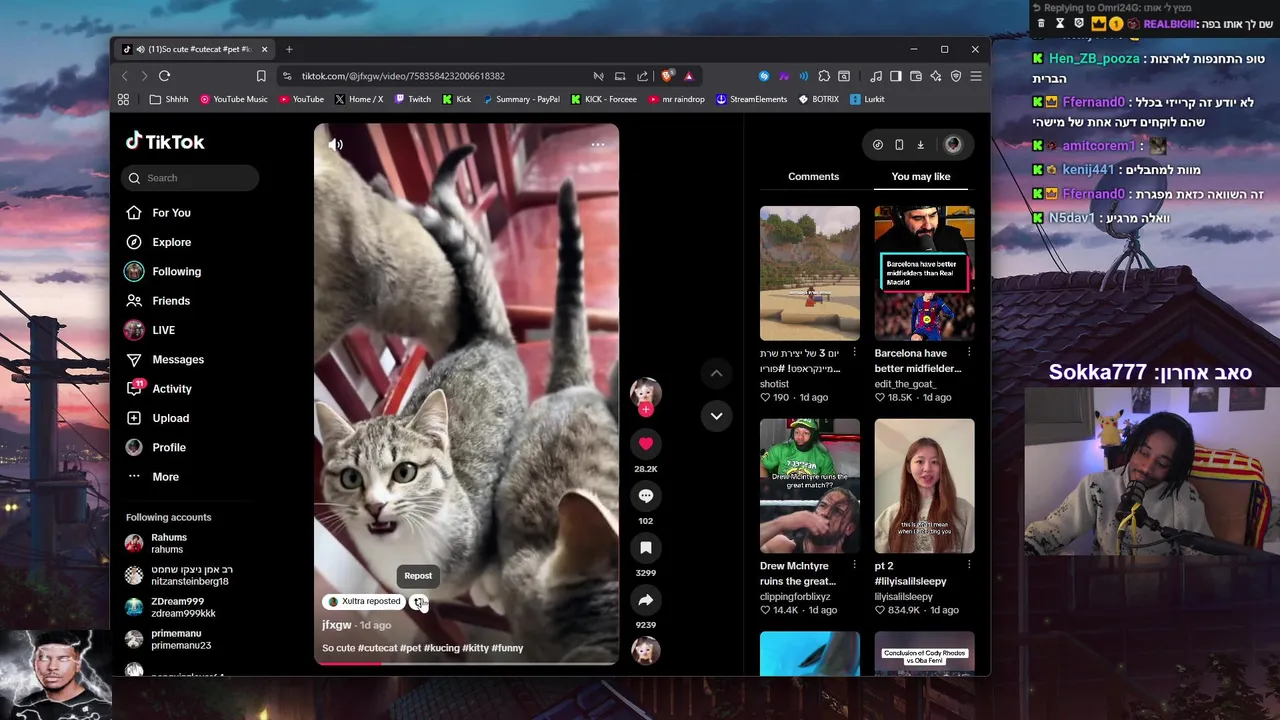Seek on the video progress bar
Image resolution: width=1280 pixels, height=720 pixels.
tap(466, 662)
